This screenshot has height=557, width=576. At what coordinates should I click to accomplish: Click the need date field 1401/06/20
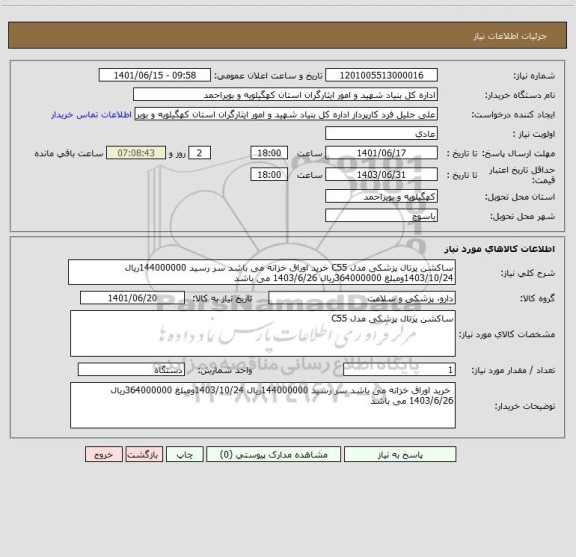tap(132, 298)
